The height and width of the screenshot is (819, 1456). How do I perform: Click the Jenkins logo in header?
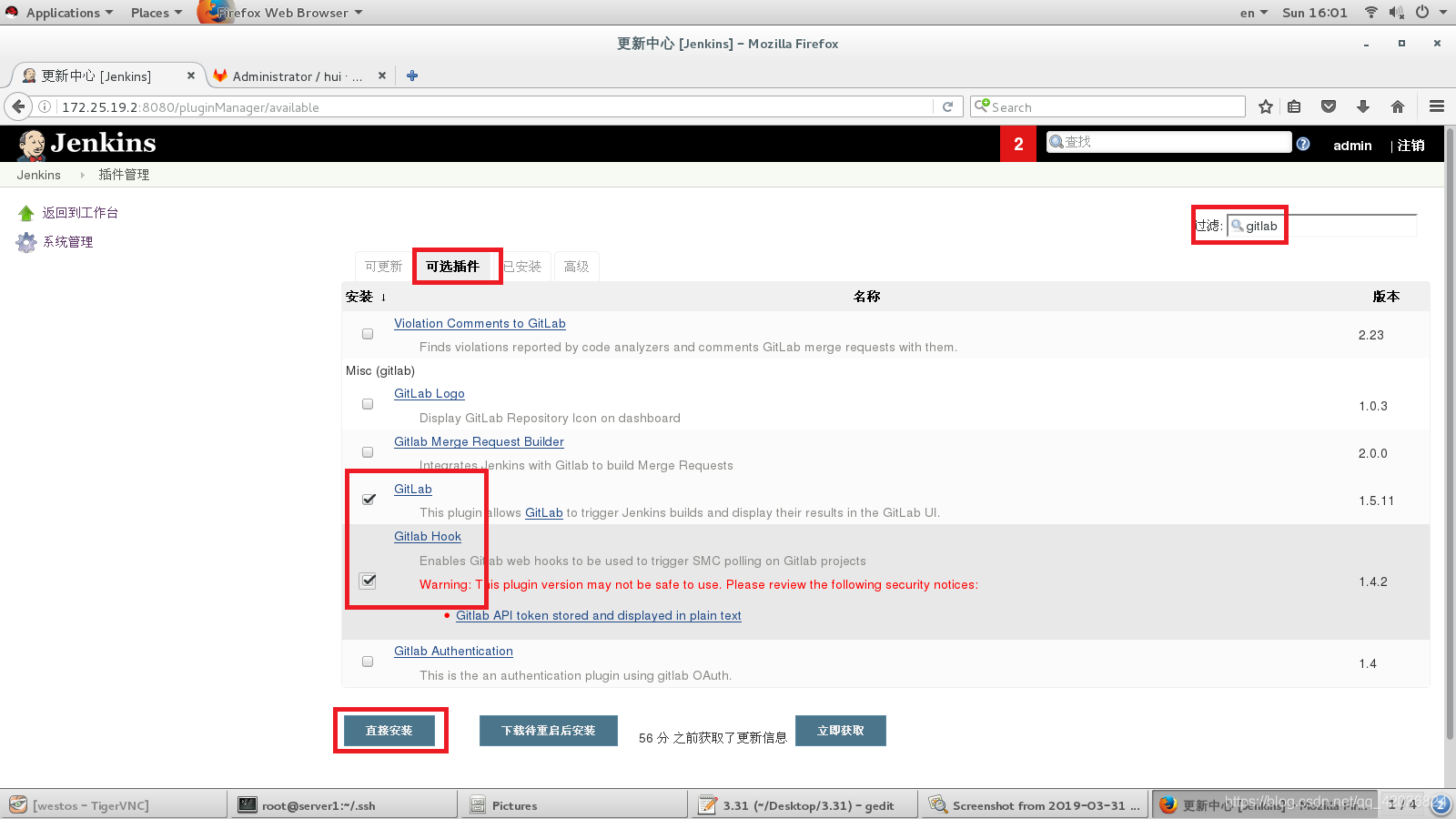coord(86,143)
